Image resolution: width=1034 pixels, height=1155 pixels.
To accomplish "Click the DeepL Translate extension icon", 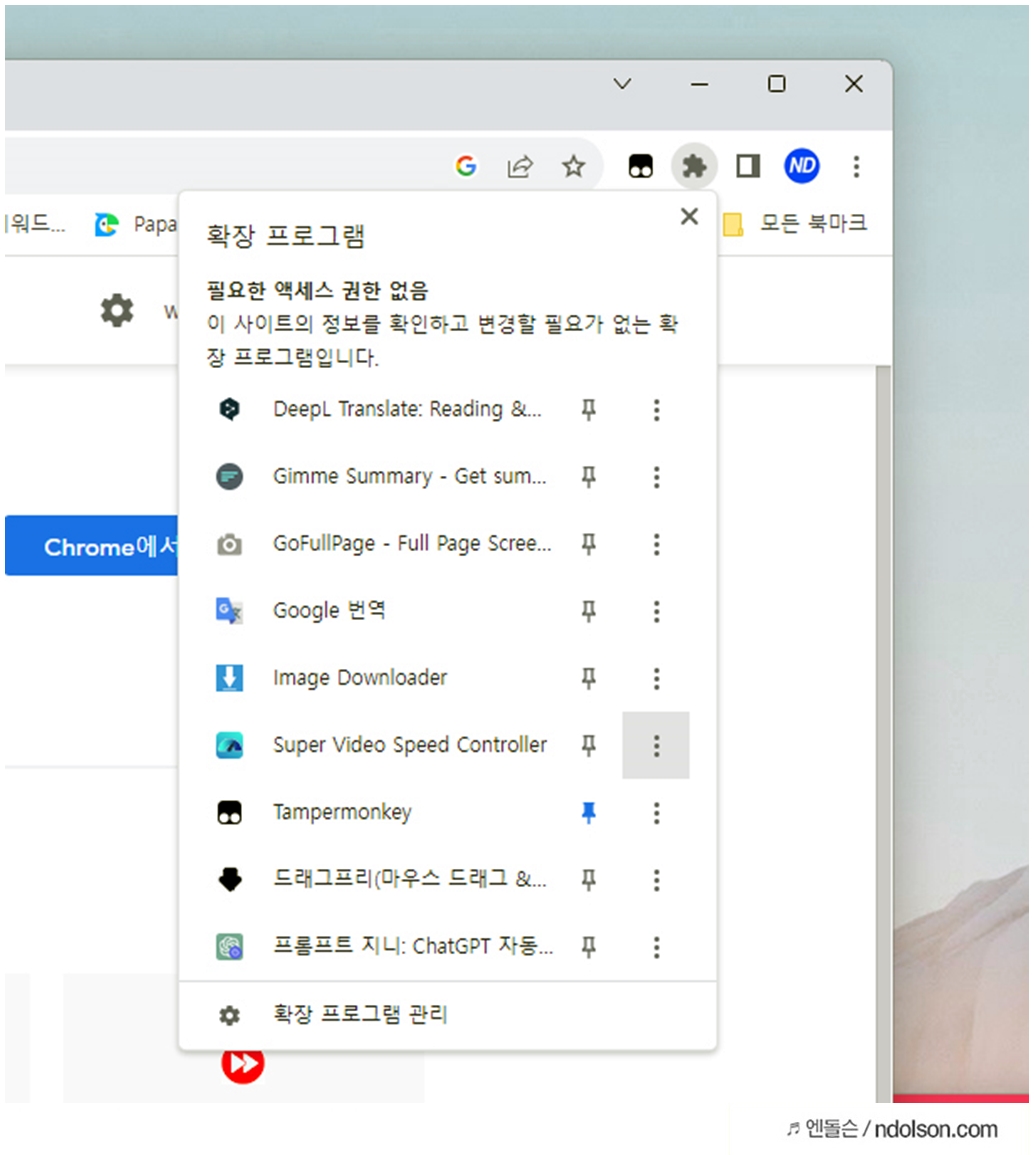I will (x=230, y=409).
